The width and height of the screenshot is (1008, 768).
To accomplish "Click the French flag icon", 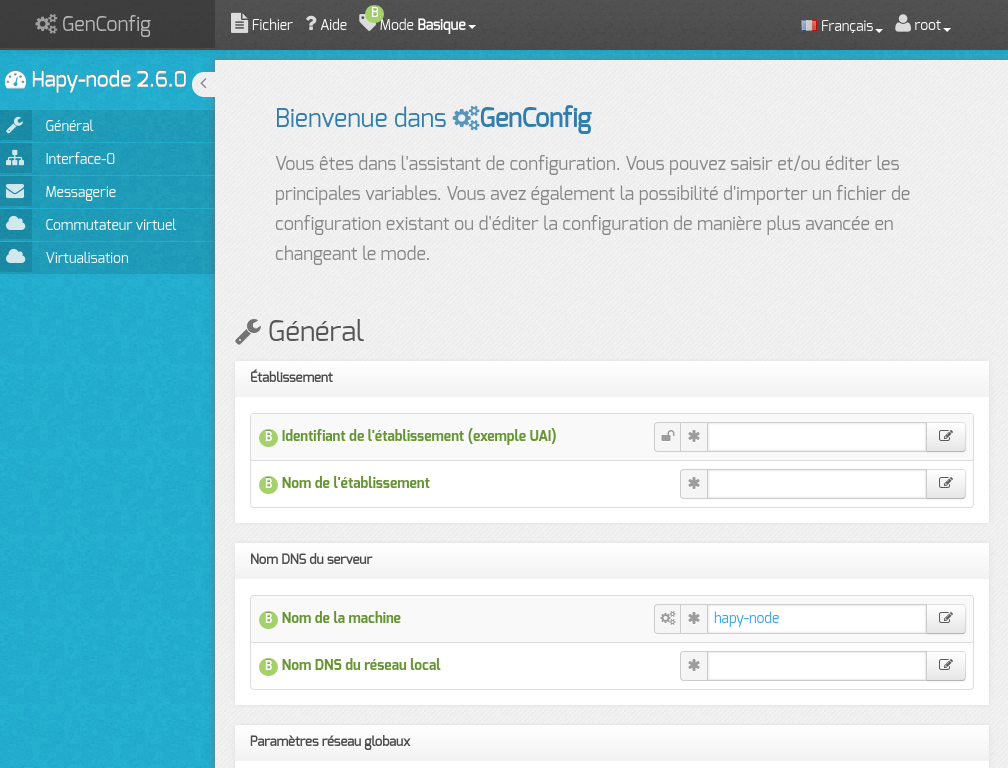I will click(x=809, y=26).
